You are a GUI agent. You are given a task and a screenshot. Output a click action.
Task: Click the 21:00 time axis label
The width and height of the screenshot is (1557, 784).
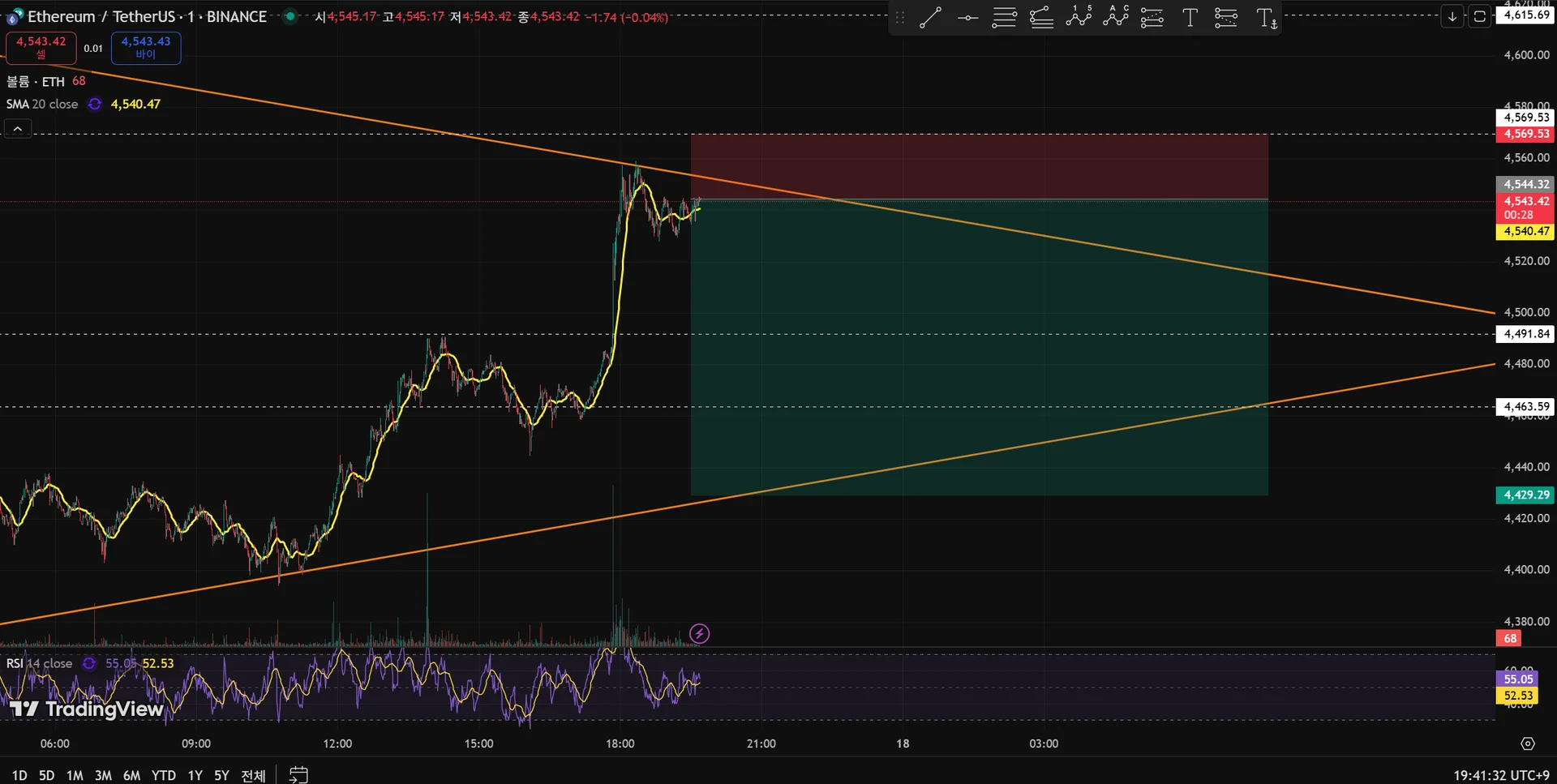tap(761, 743)
